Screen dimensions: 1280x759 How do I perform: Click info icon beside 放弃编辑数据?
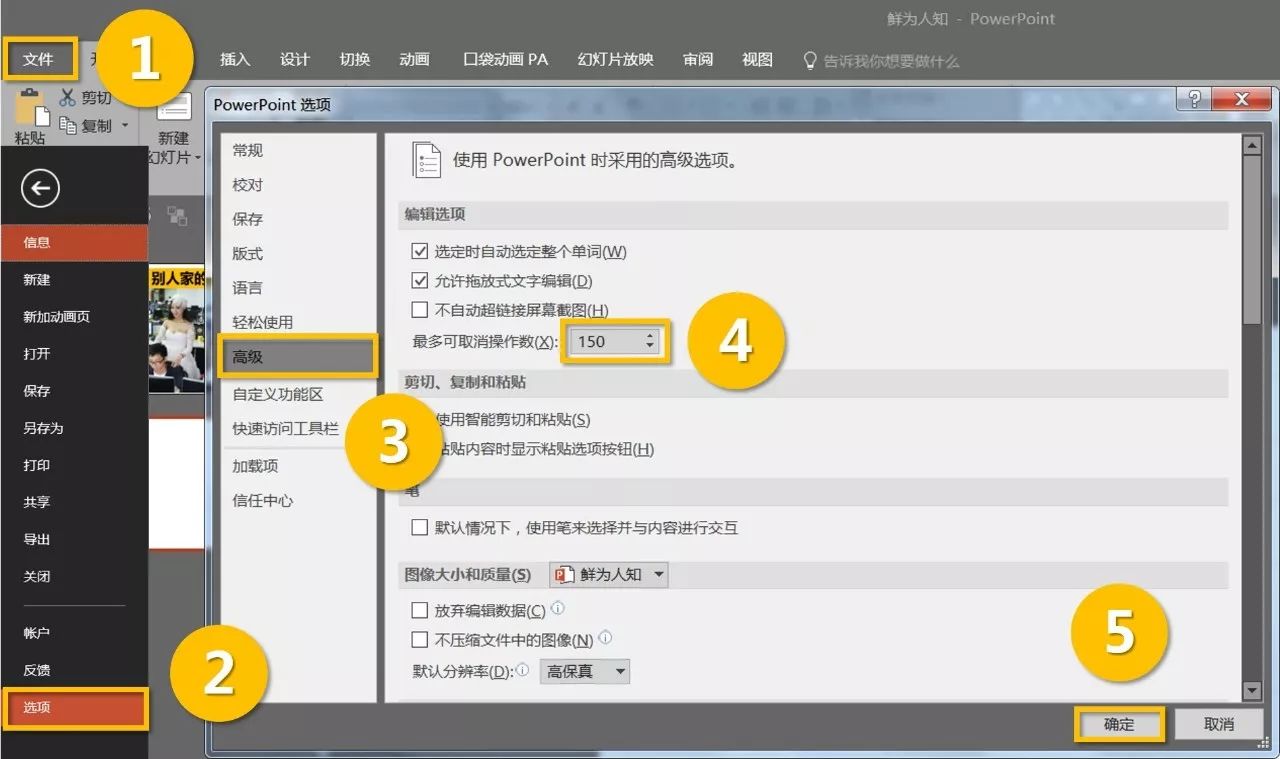(x=558, y=607)
